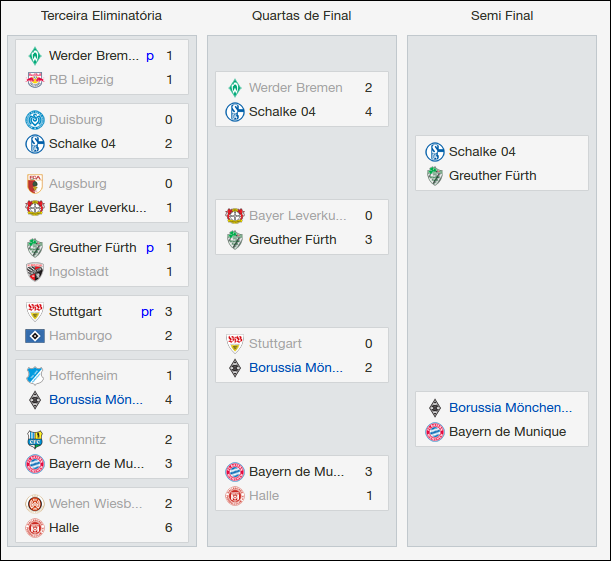The height and width of the screenshot is (561, 611).
Task: Click the Stuttgart 'pr' extra-time indicator
Action: pos(147,312)
